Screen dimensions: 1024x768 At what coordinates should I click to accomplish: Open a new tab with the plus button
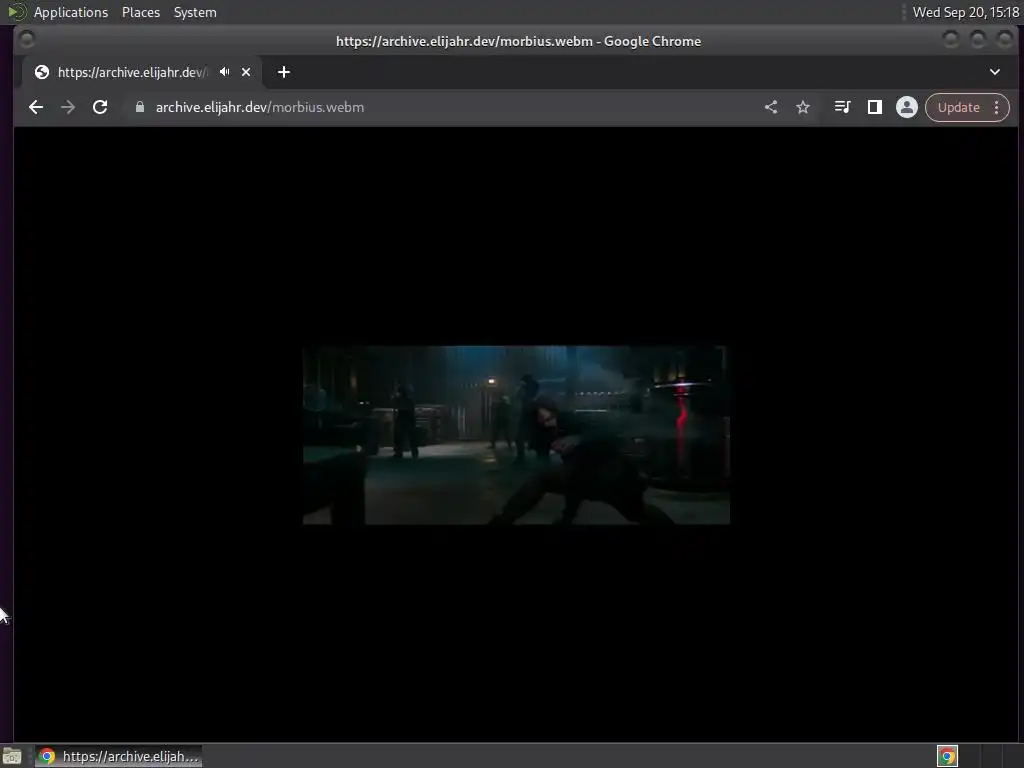[283, 72]
